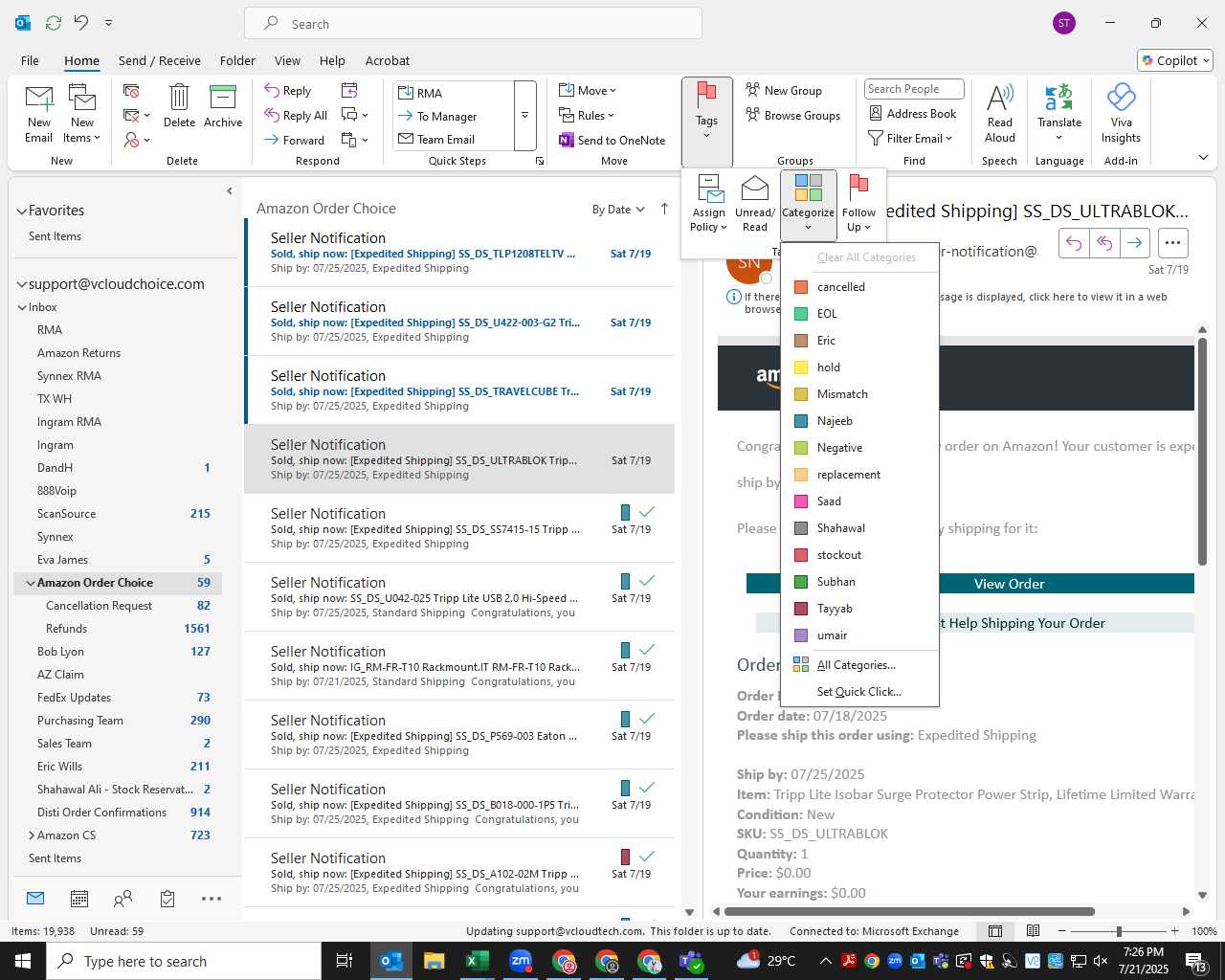Click the Reply All icon
1225x980 pixels.
pos(272,115)
